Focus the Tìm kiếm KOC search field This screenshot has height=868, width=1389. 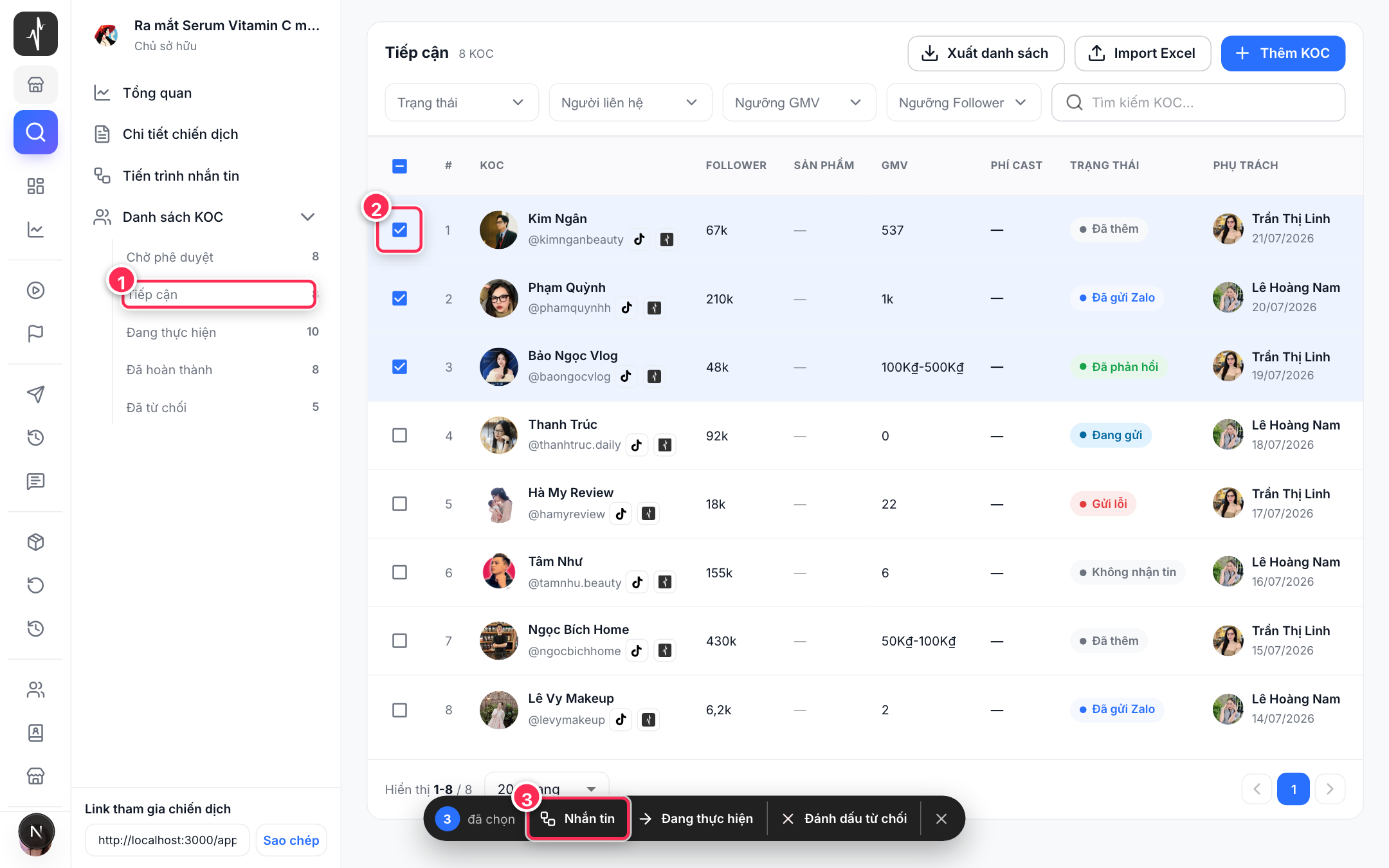(1198, 102)
